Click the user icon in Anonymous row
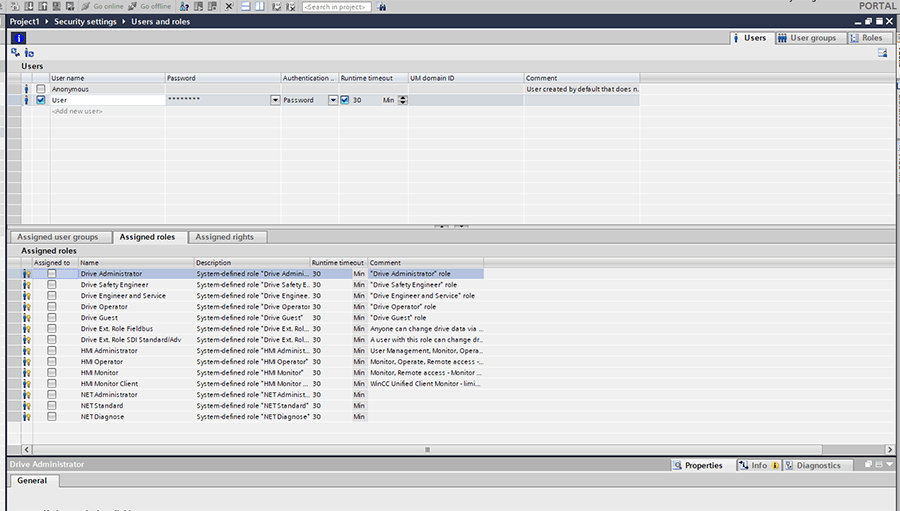Screen dimensions: 900x511 click(26, 89)
